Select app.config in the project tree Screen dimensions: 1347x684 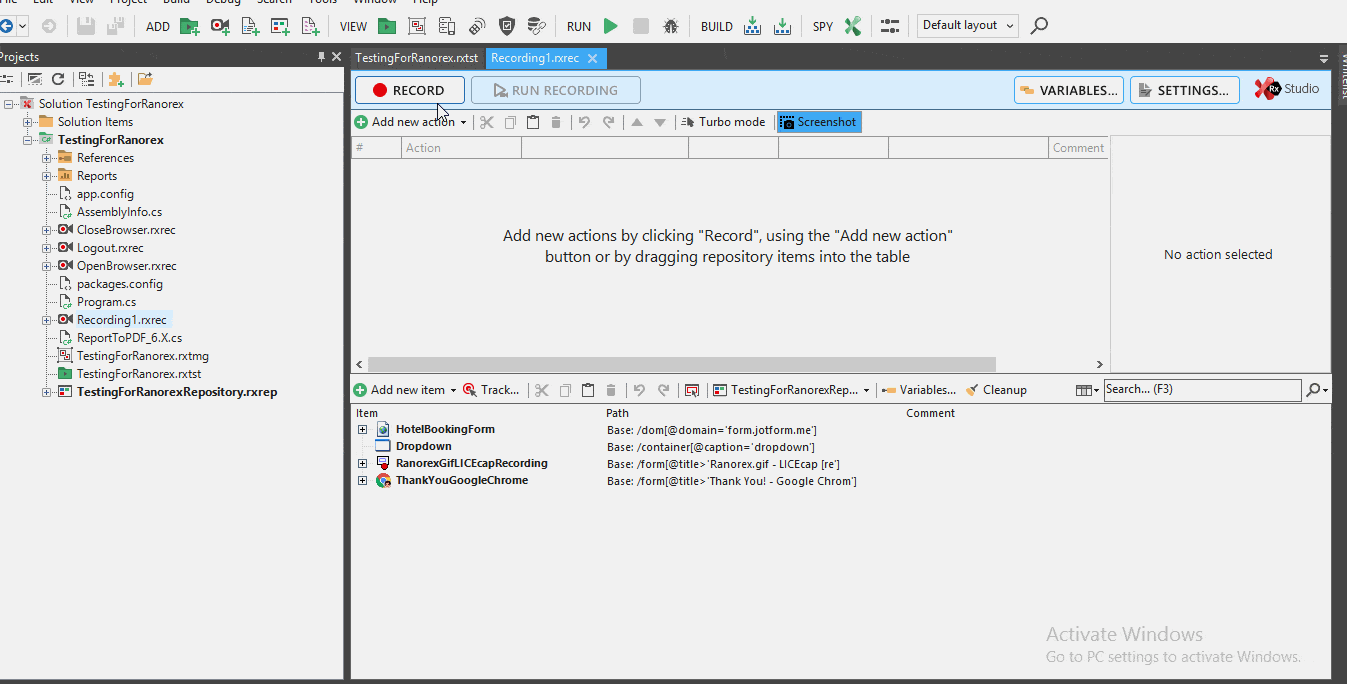pos(105,194)
